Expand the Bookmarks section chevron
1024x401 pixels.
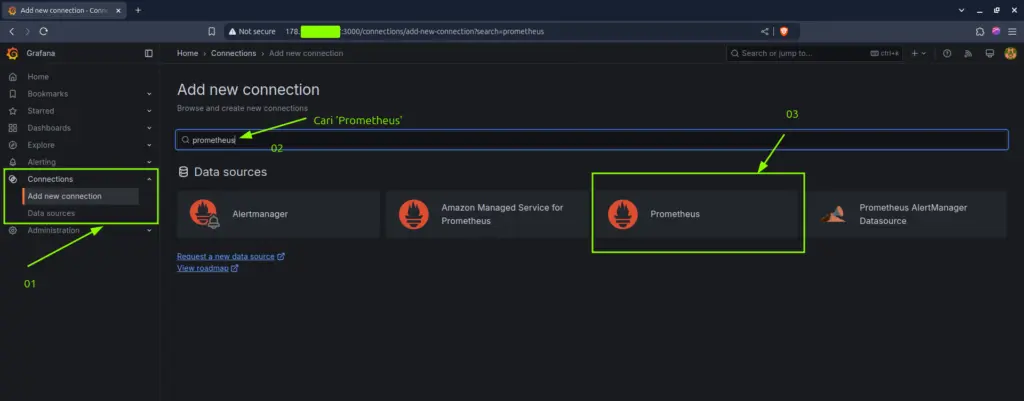pyautogui.click(x=149, y=94)
